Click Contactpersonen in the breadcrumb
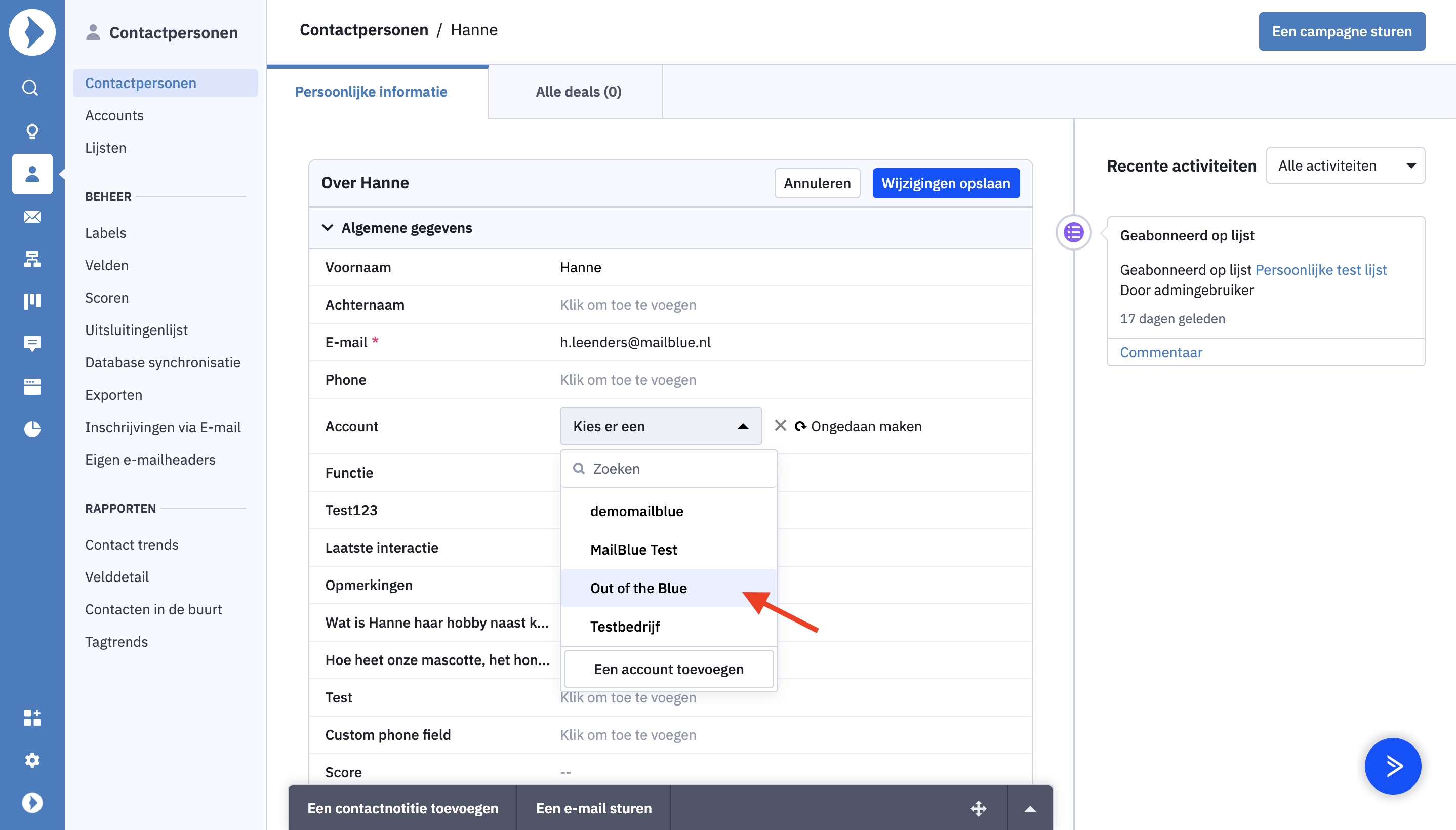This screenshot has width=1456, height=830. [363, 30]
